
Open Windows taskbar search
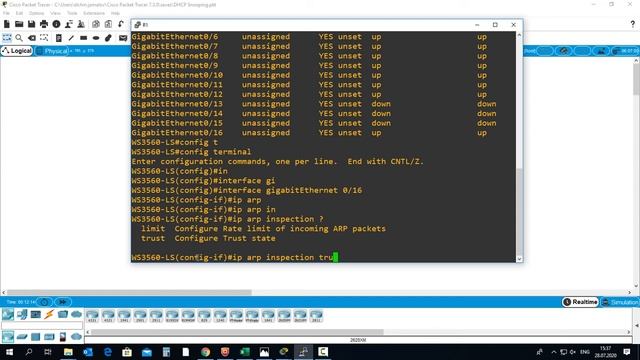click(x=29, y=352)
